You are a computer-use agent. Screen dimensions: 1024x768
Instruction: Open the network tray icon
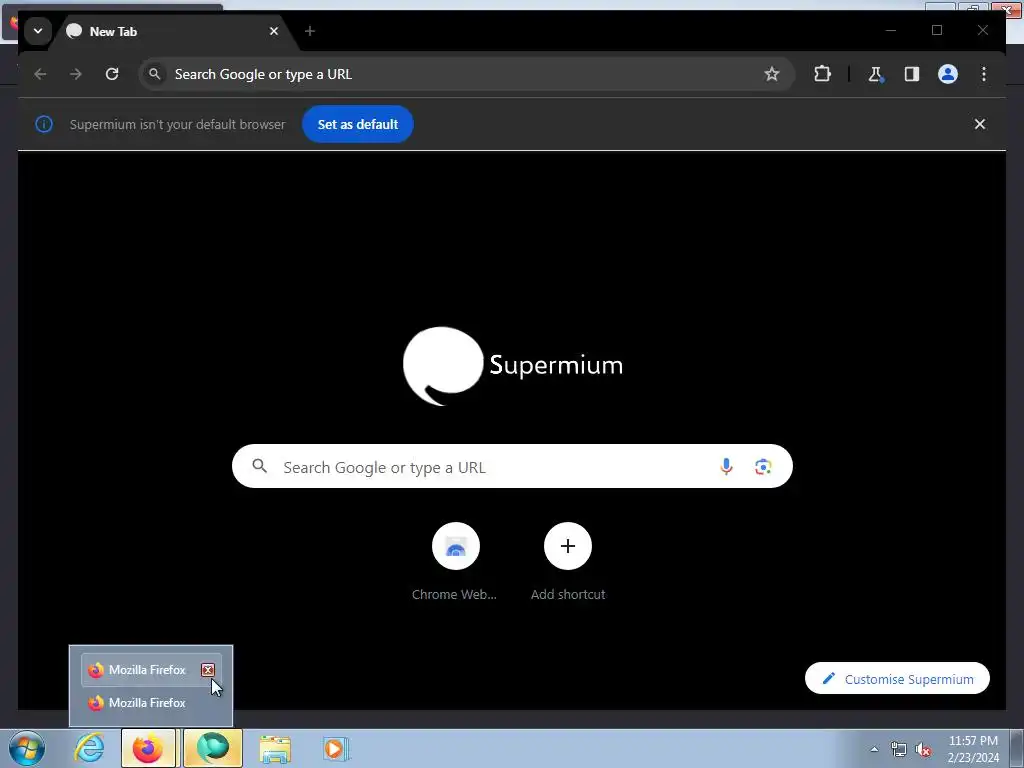(x=899, y=749)
